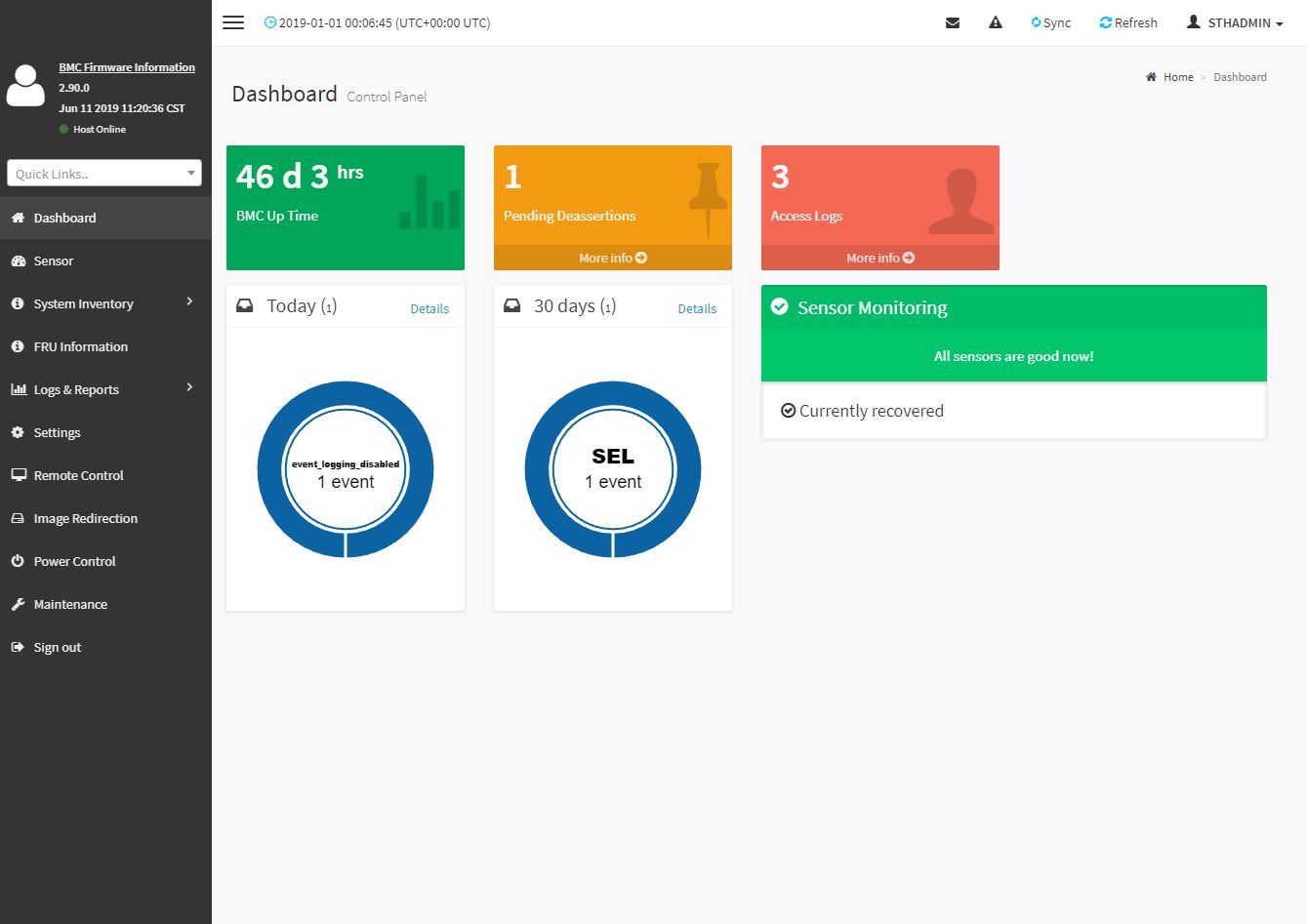Viewport: 1307px width, 924px height.
Task: Open Remote Control from sidebar
Action: point(78,475)
